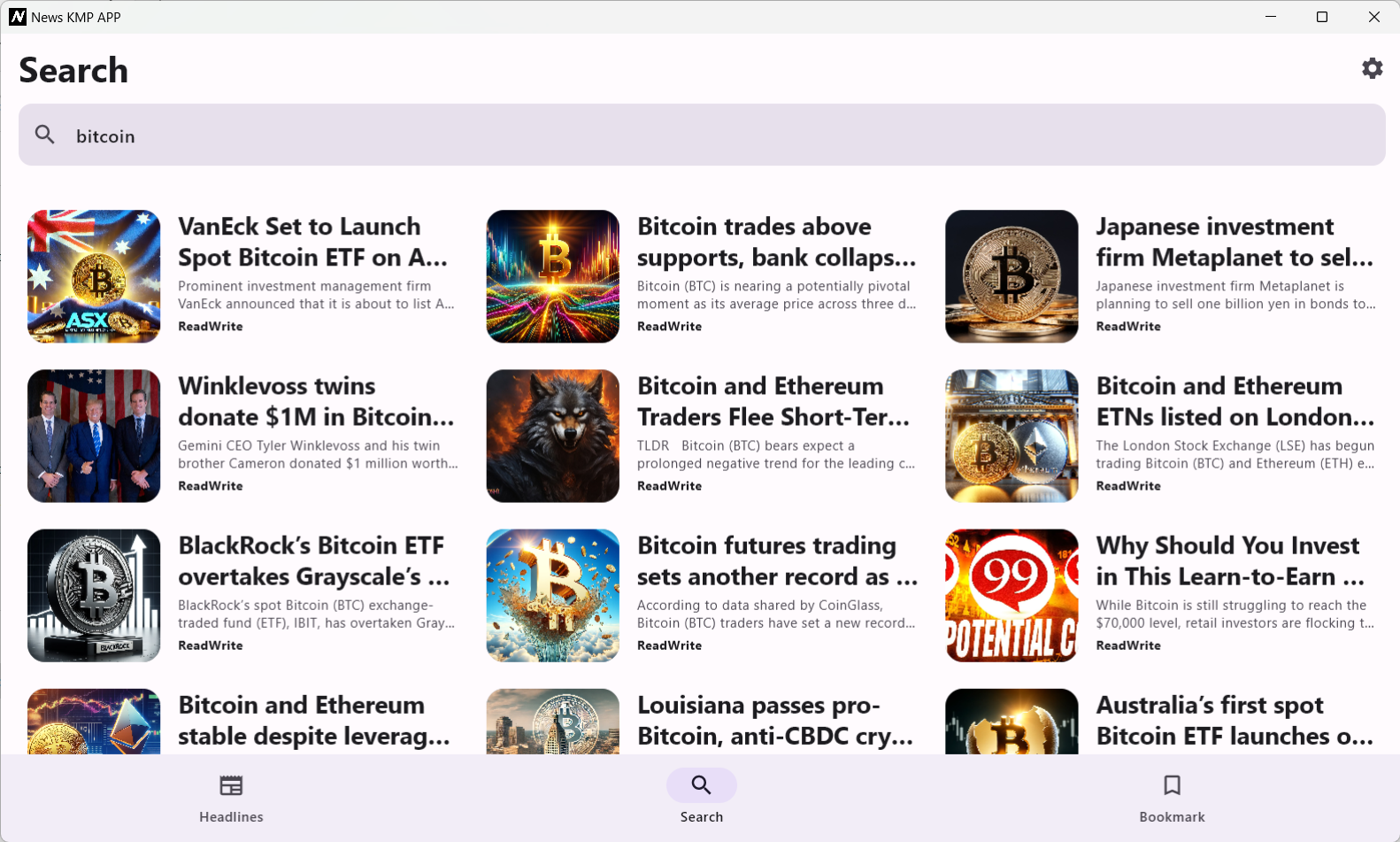Open London ETNs coins thumbnail

coord(1012,436)
